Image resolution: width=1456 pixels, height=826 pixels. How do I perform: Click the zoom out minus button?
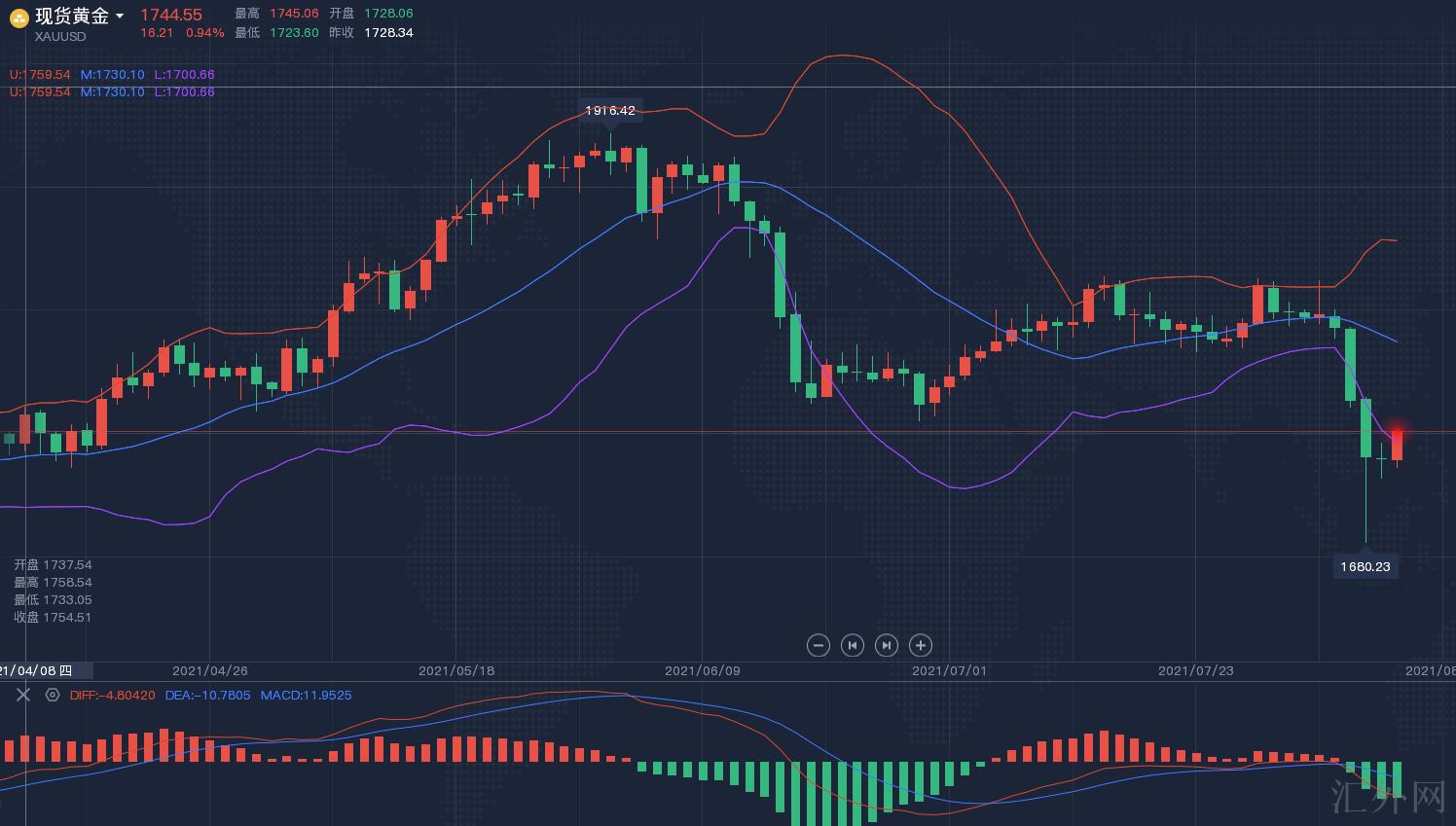(x=819, y=645)
